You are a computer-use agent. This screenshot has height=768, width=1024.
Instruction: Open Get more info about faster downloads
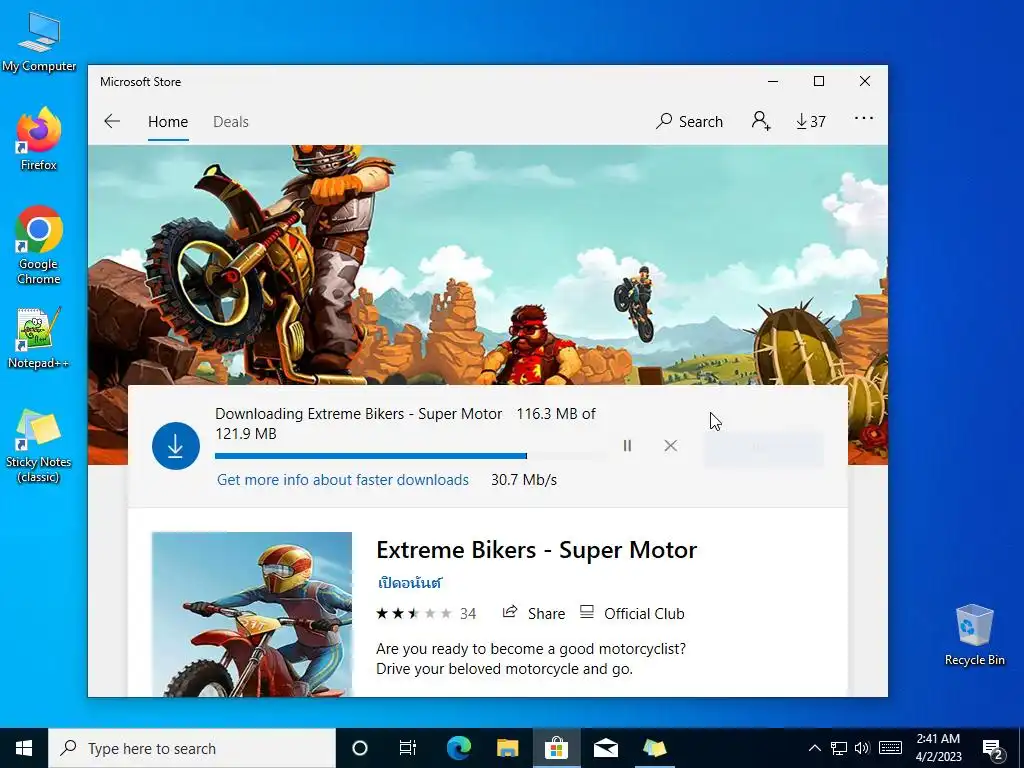(x=343, y=480)
